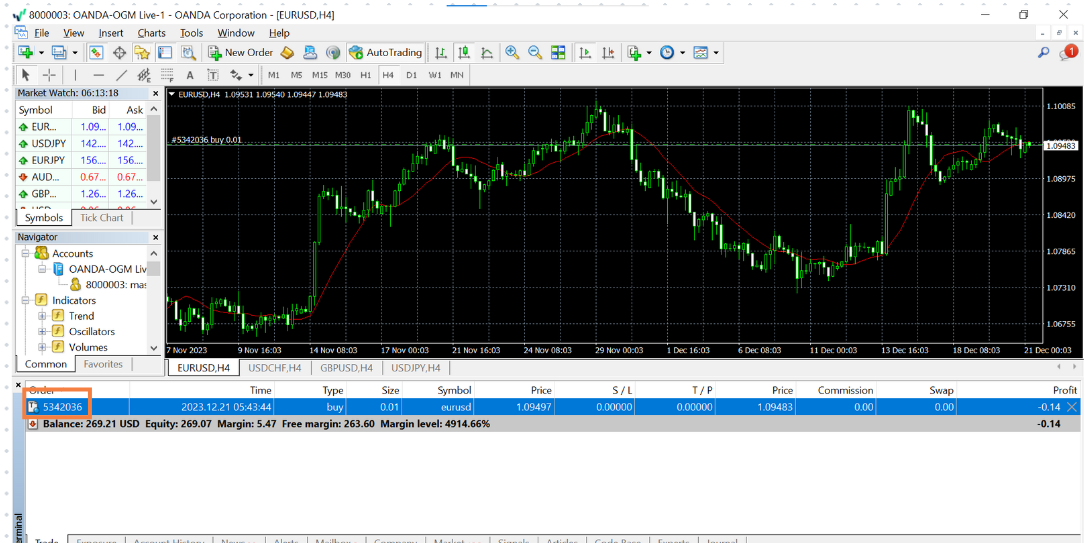The width and height of the screenshot is (1085, 543).
Task: Open dropdown arrow next to Periodicity clock
Action: [x=682, y=53]
